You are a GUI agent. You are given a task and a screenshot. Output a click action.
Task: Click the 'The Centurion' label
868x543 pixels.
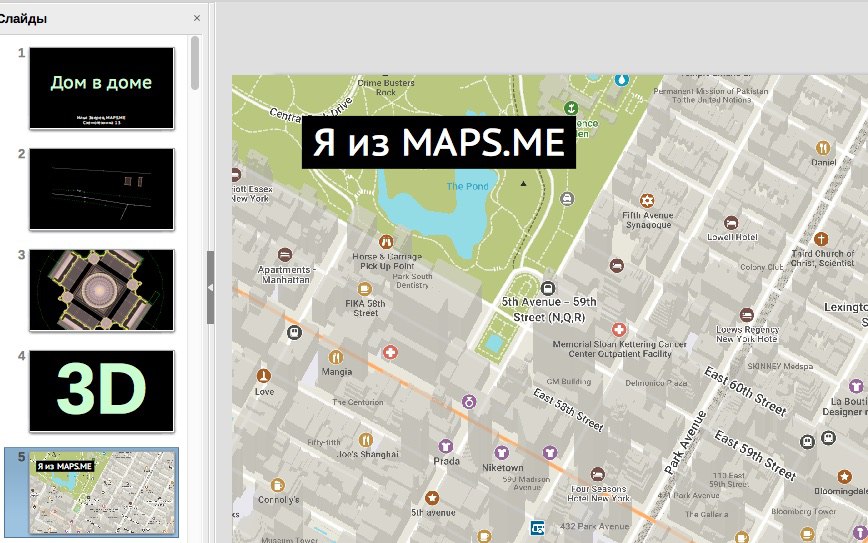358,402
